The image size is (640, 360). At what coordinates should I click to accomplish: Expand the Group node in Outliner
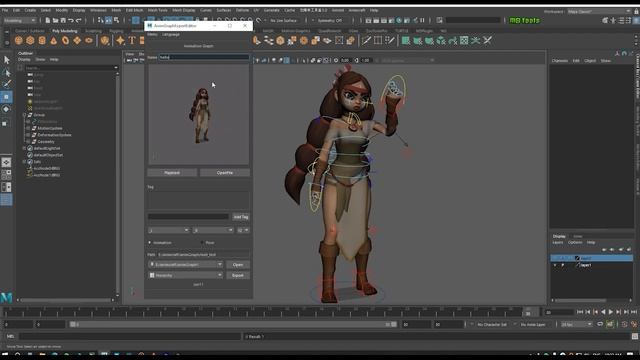click(24, 115)
